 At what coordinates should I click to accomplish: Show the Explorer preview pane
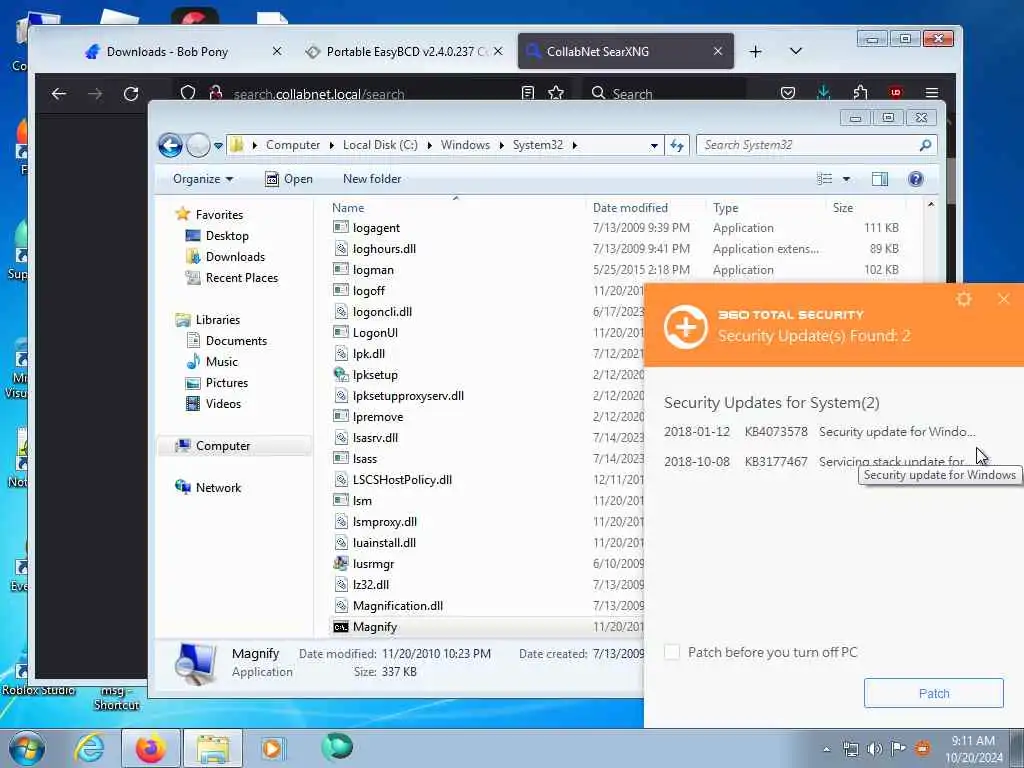coord(880,179)
